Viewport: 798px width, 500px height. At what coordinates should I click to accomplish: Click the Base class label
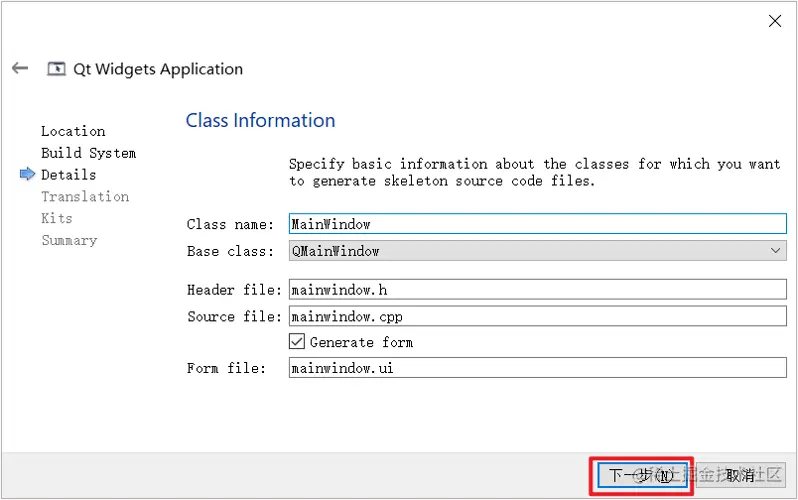(230, 252)
